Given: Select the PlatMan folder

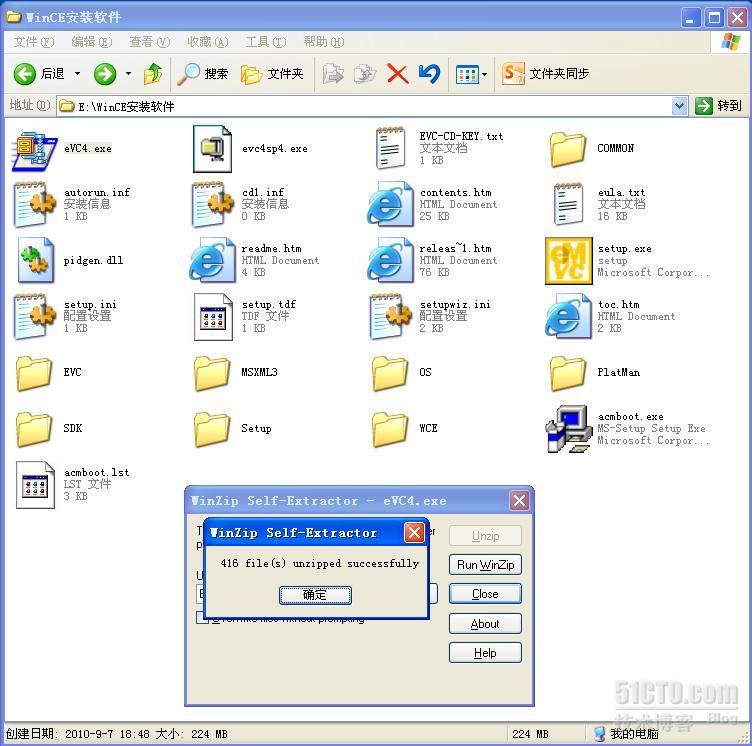Looking at the screenshot, I should click(568, 373).
